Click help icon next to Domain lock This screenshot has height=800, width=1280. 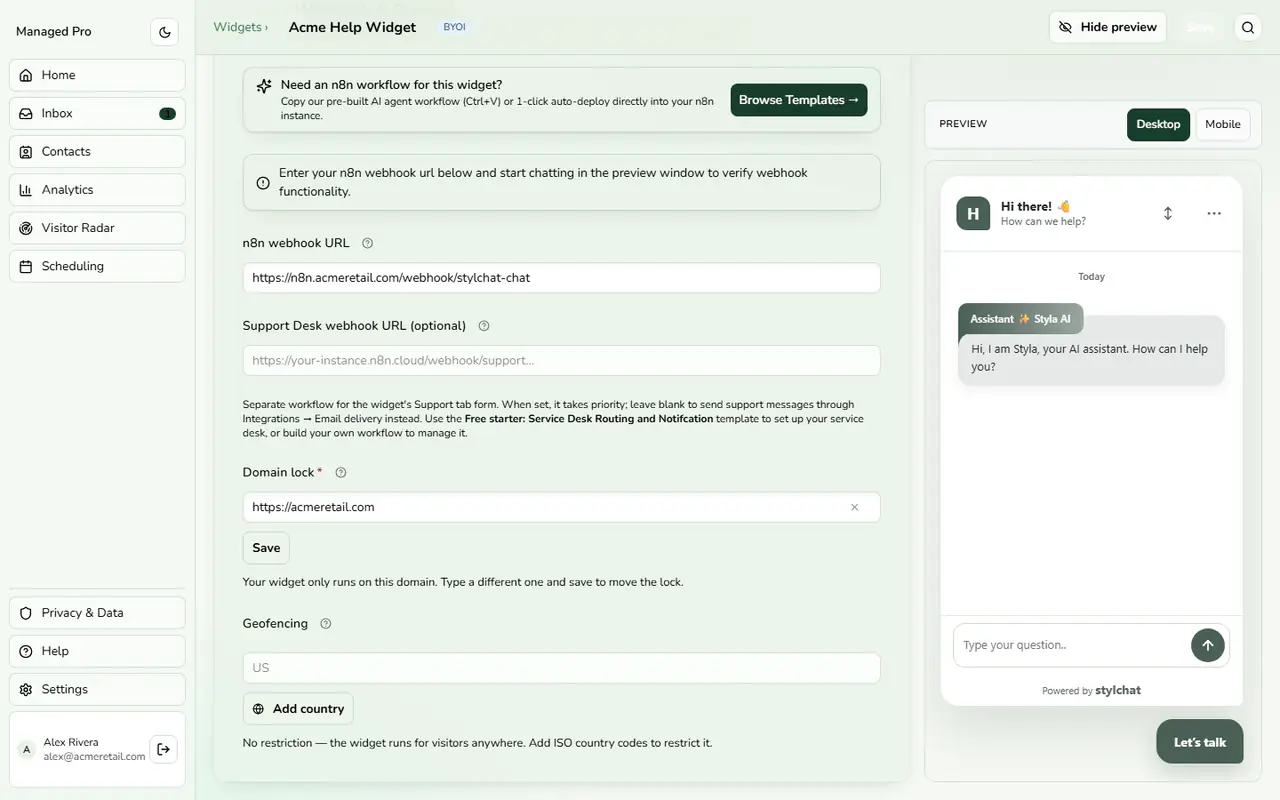tap(340, 473)
